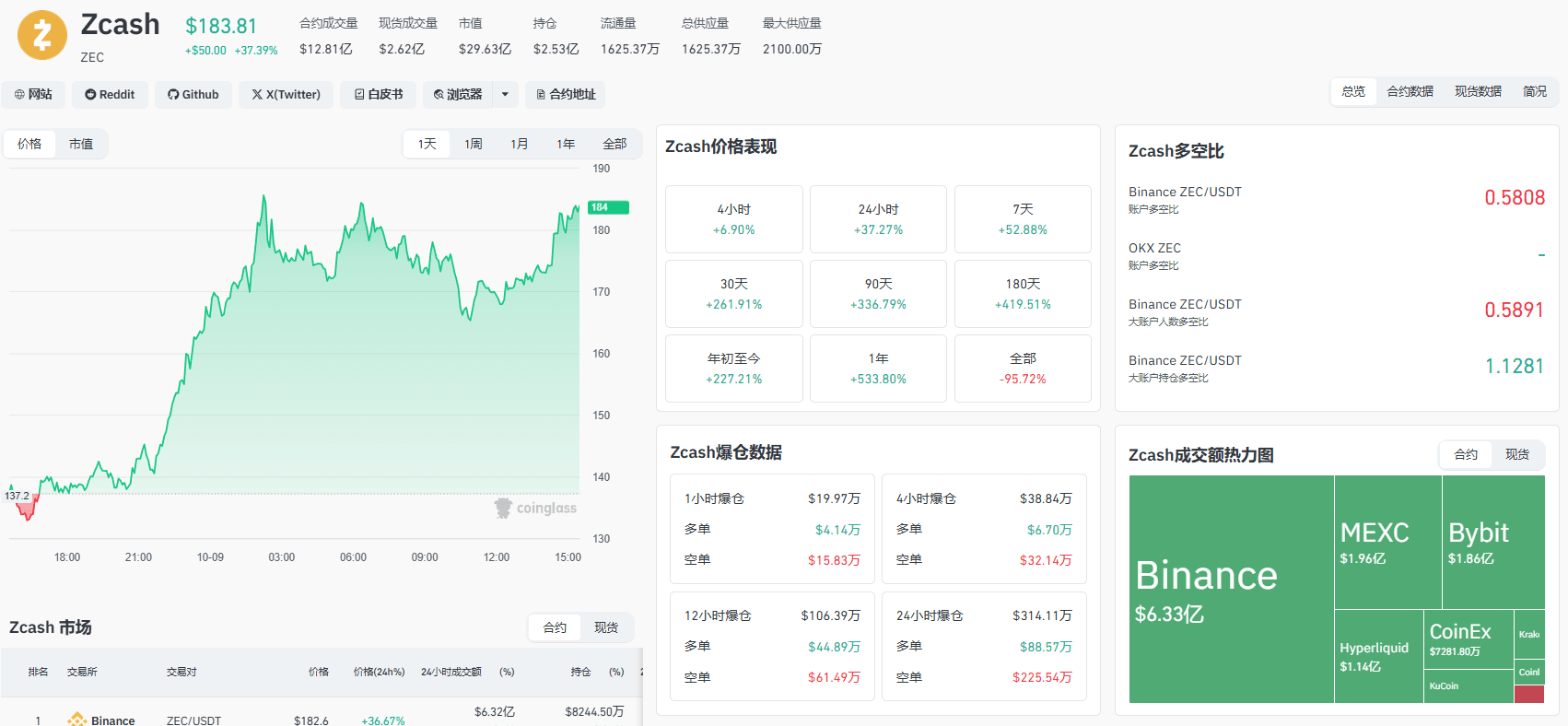Viewport: 1568px width, 726px height.
Task: Switch chart to 市值 market cap view
Action: coord(81,144)
